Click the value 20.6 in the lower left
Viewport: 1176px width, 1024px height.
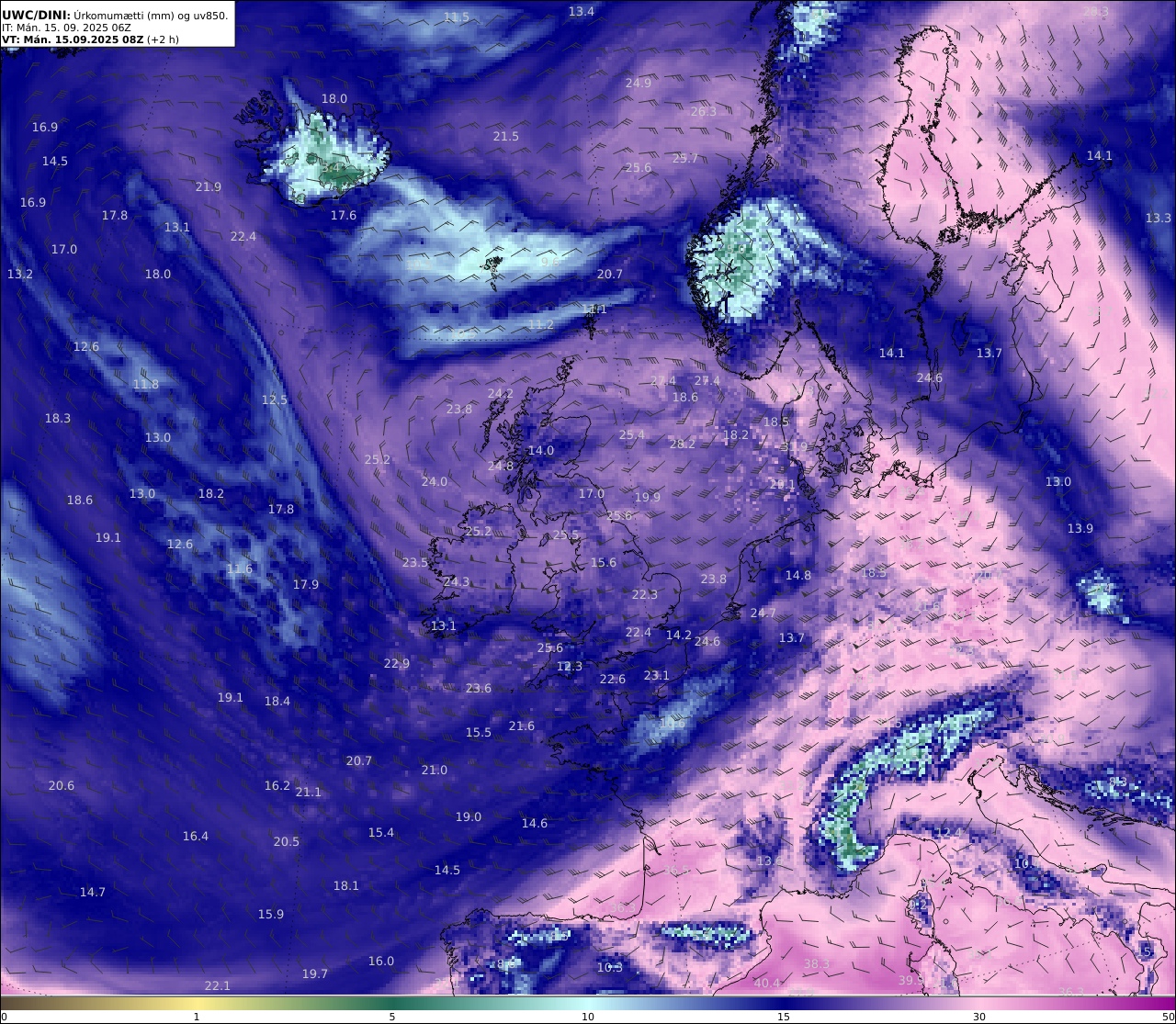pyautogui.click(x=62, y=785)
